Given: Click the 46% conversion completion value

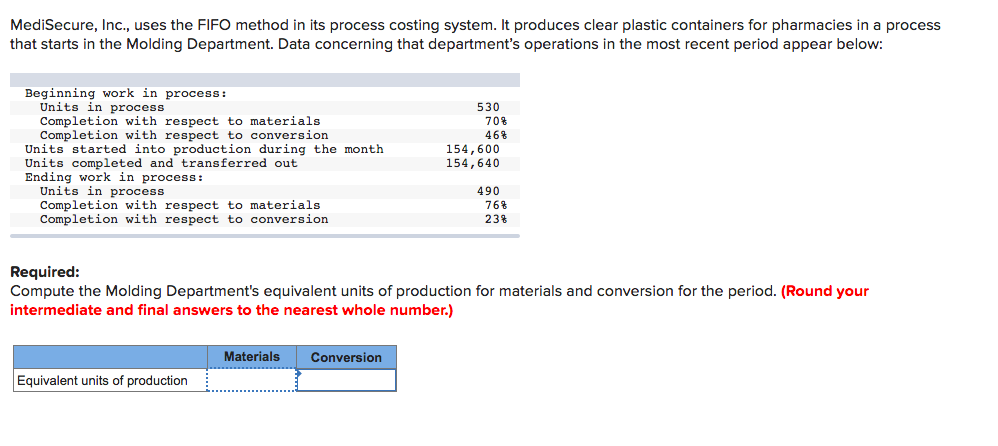Looking at the screenshot, I should [496, 136].
